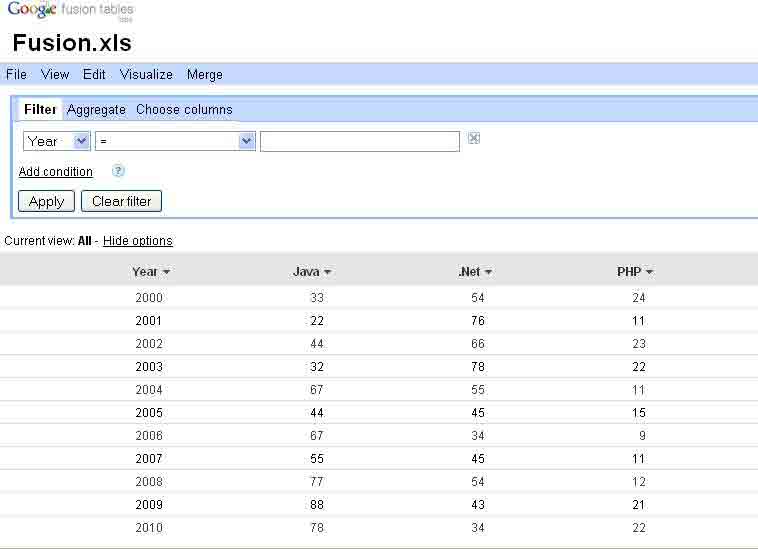Open the Edit menu

click(94, 75)
